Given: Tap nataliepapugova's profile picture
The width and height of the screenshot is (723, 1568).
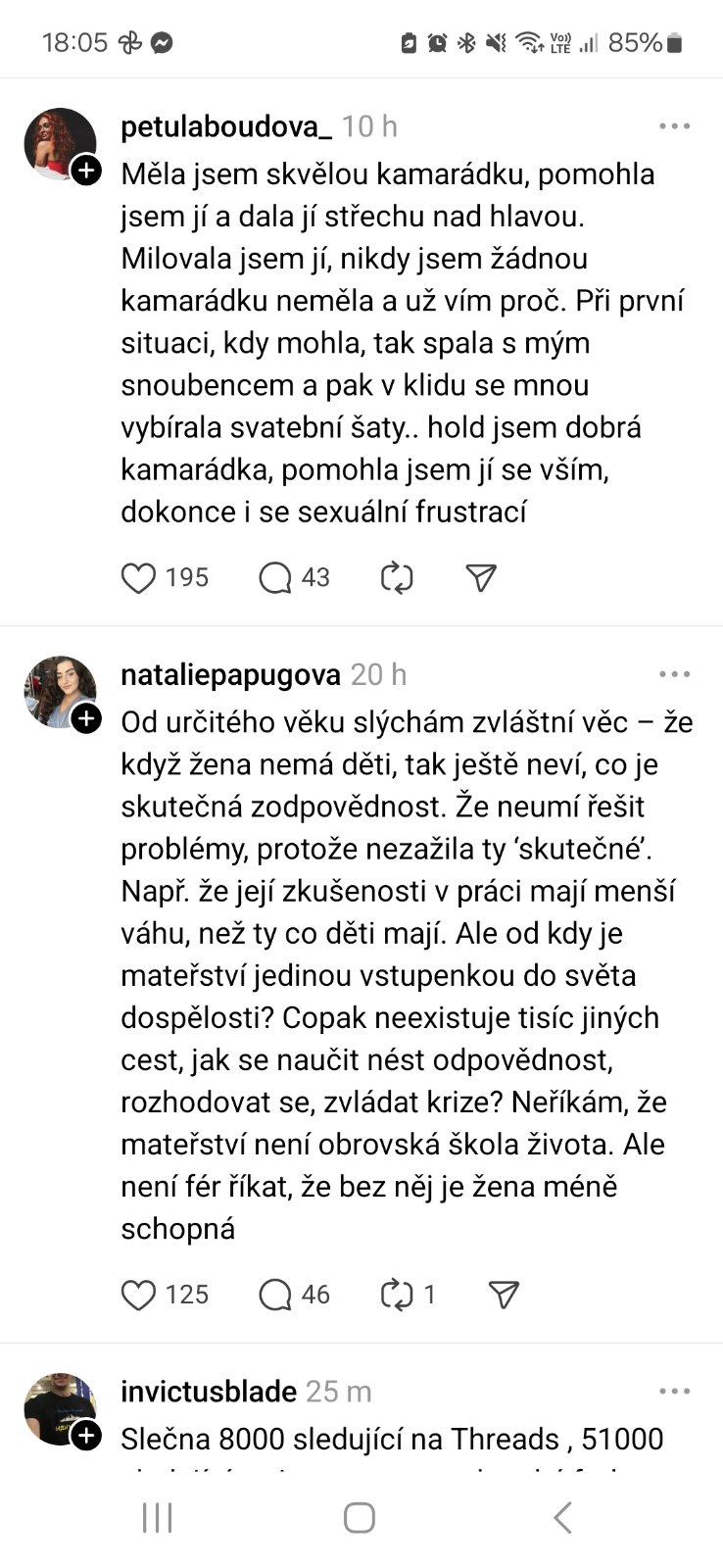Looking at the screenshot, I should (x=59, y=692).
